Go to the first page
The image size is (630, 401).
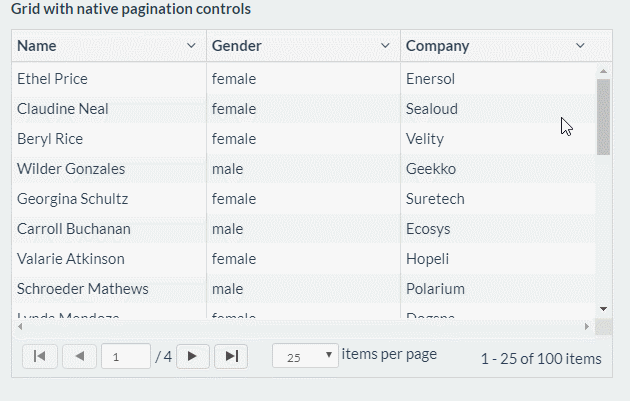click(39, 356)
